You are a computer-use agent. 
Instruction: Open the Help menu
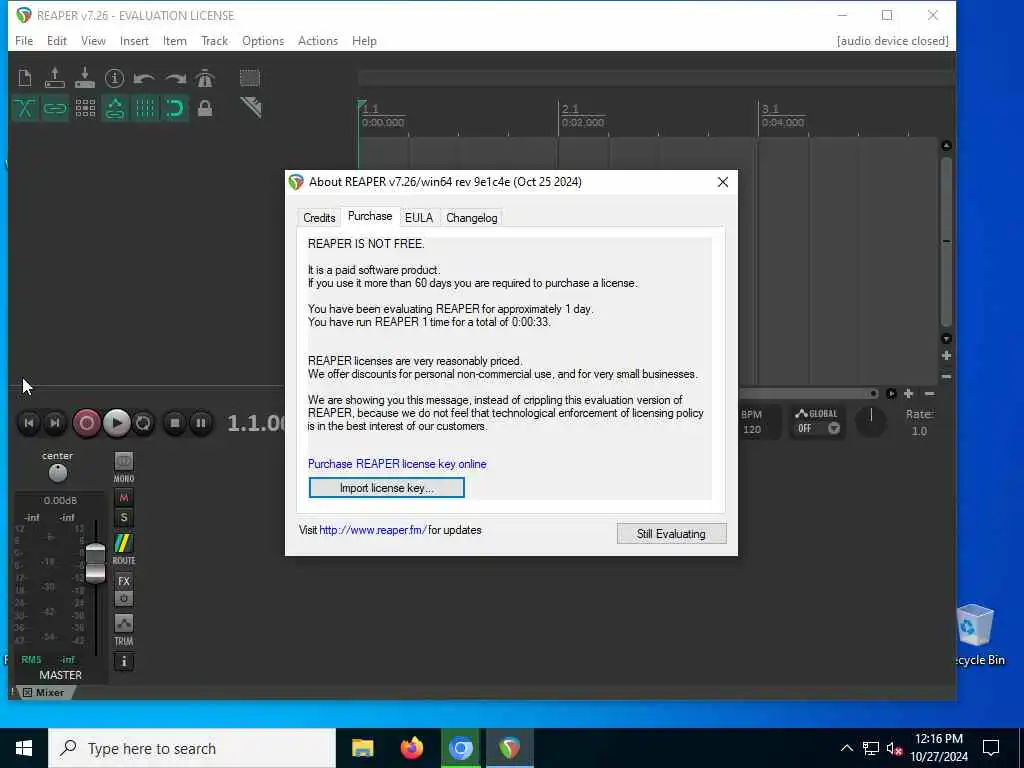[x=364, y=40]
